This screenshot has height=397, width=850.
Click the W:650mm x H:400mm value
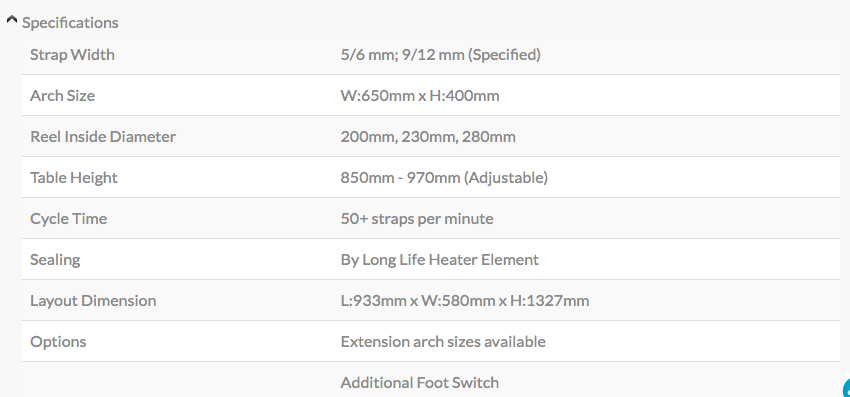coord(420,95)
